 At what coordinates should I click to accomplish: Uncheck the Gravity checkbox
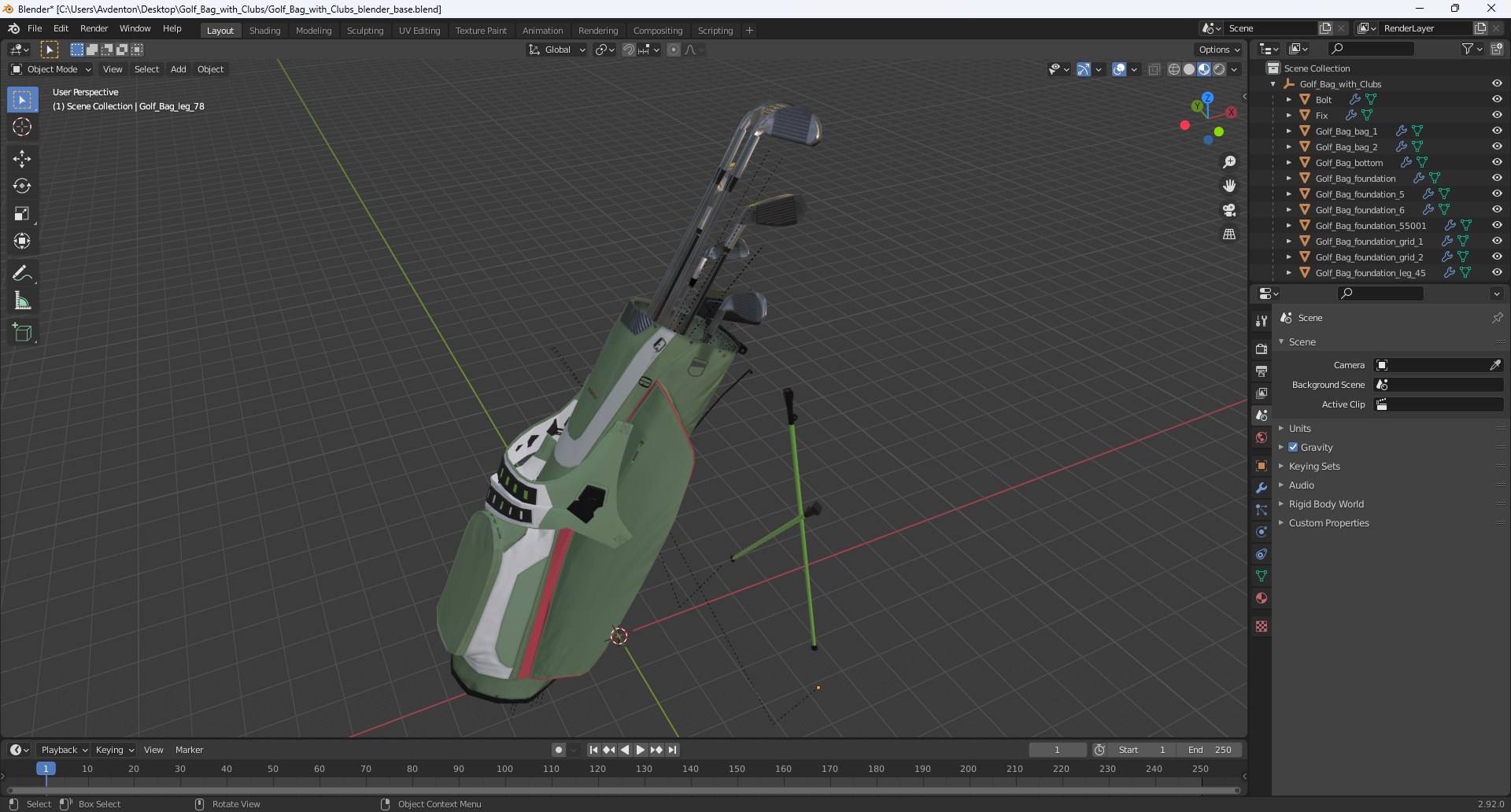(x=1293, y=448)
